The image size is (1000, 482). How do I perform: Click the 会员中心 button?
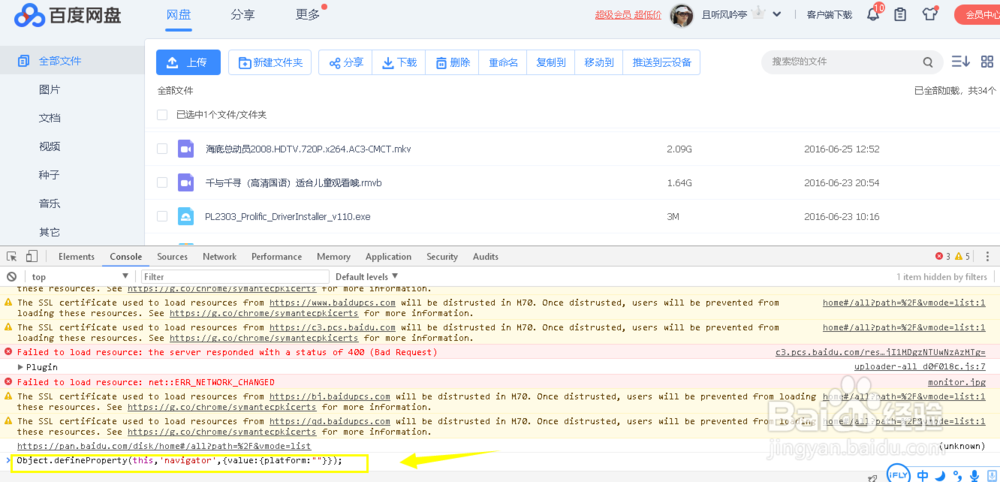point(977,14)
